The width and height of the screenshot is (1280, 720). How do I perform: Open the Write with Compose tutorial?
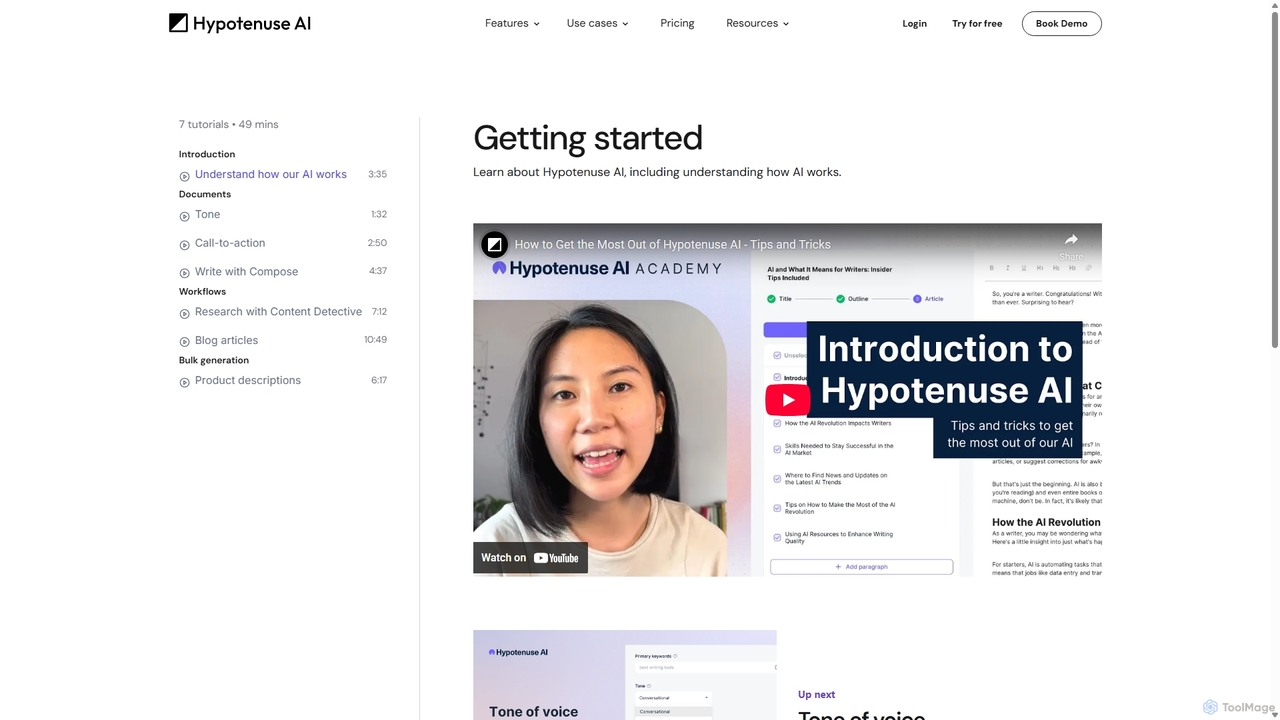(x=246, y=271)
